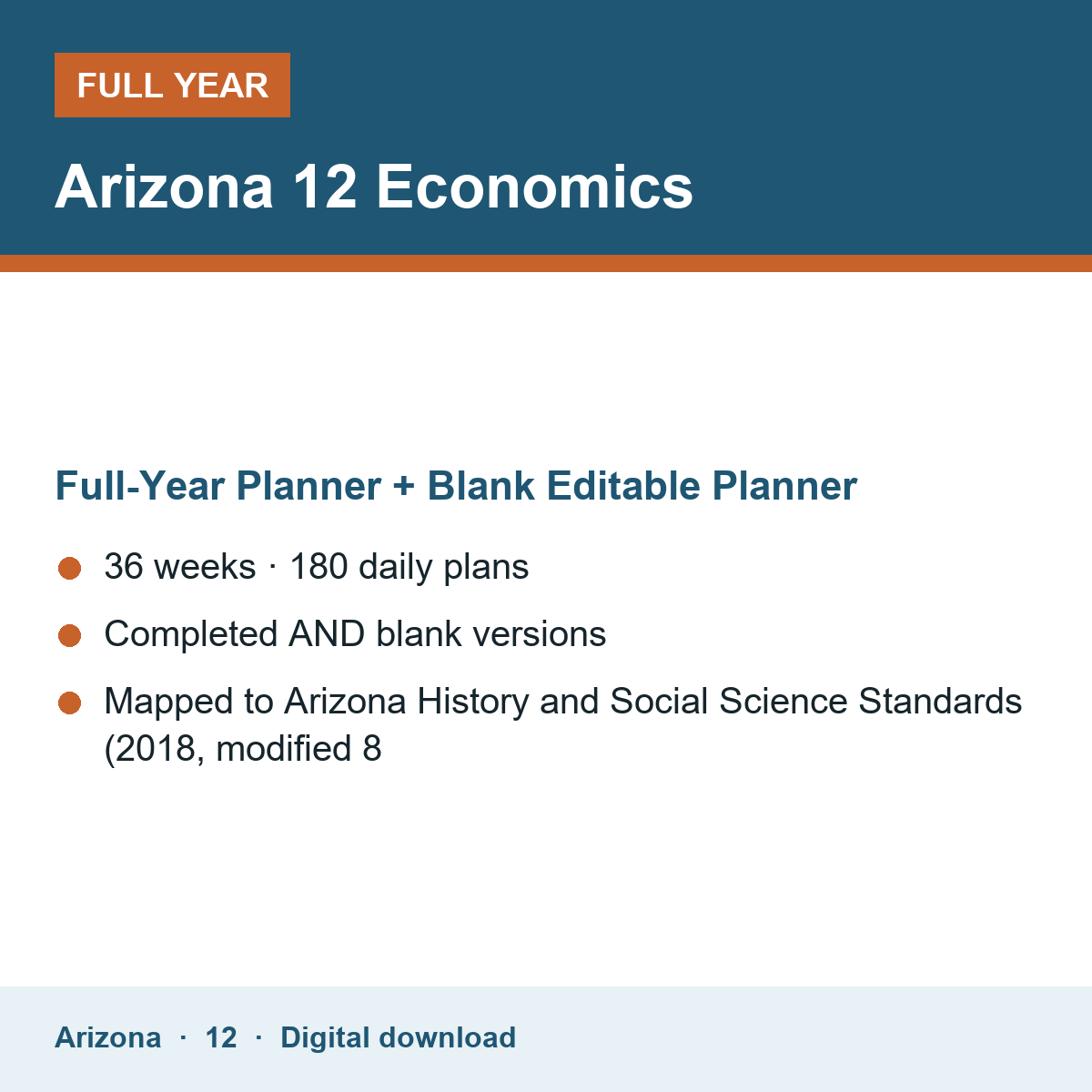The width and height of the screenshot is (1092, 1092).
Task: Click Arizona in the footer
Action: click(107, 1037)
